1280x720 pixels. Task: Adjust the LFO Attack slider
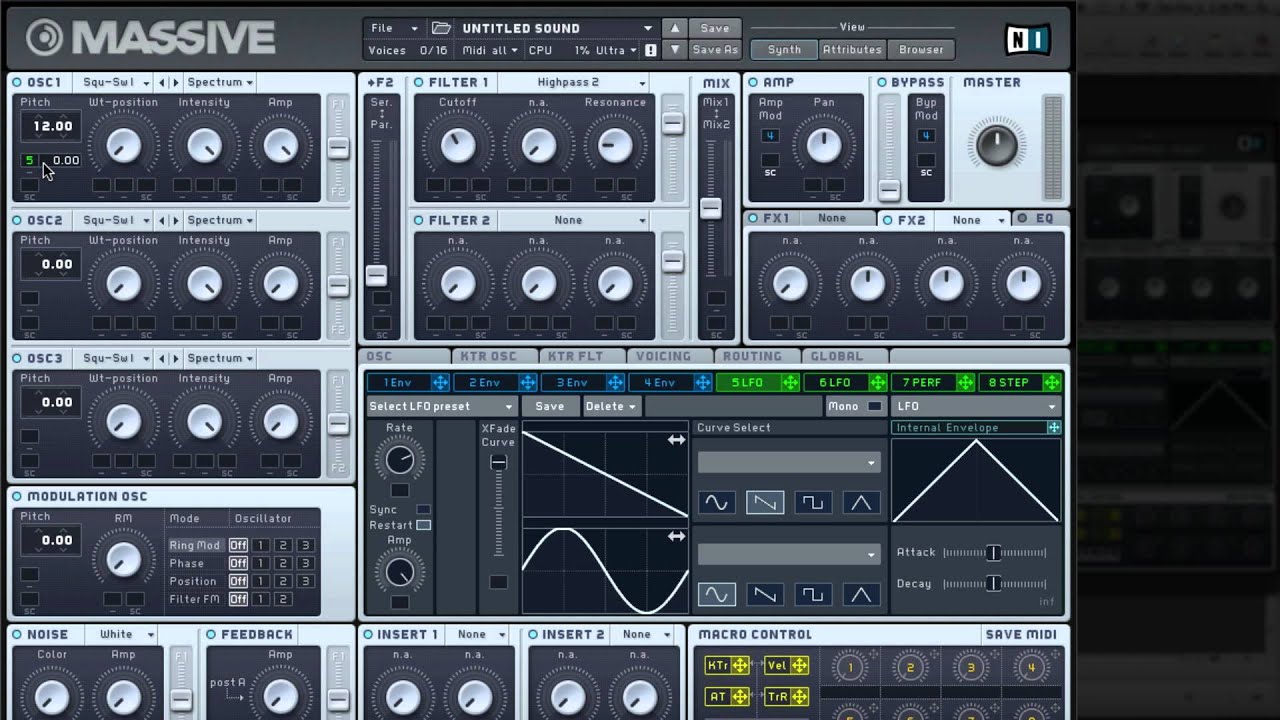tap(995, 552)
